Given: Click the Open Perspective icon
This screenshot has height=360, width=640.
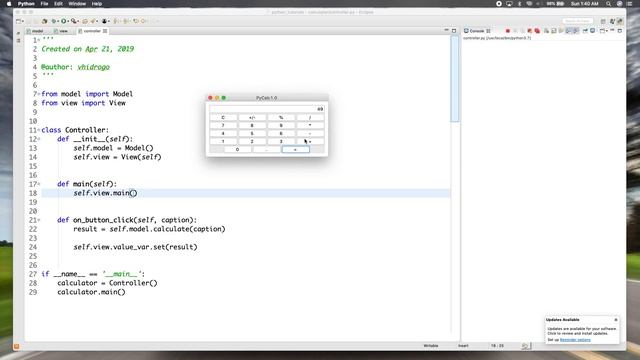Looking at the screenshot, I should [x=603, y=21].
